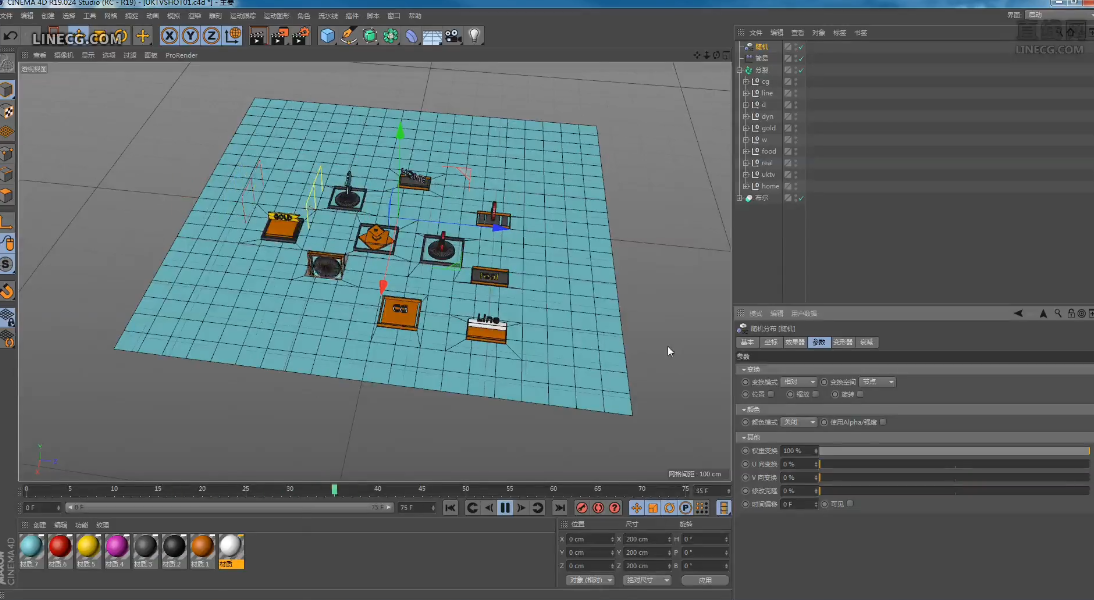
Task: Click the green array modeling icon
Action: click(391, 36)
